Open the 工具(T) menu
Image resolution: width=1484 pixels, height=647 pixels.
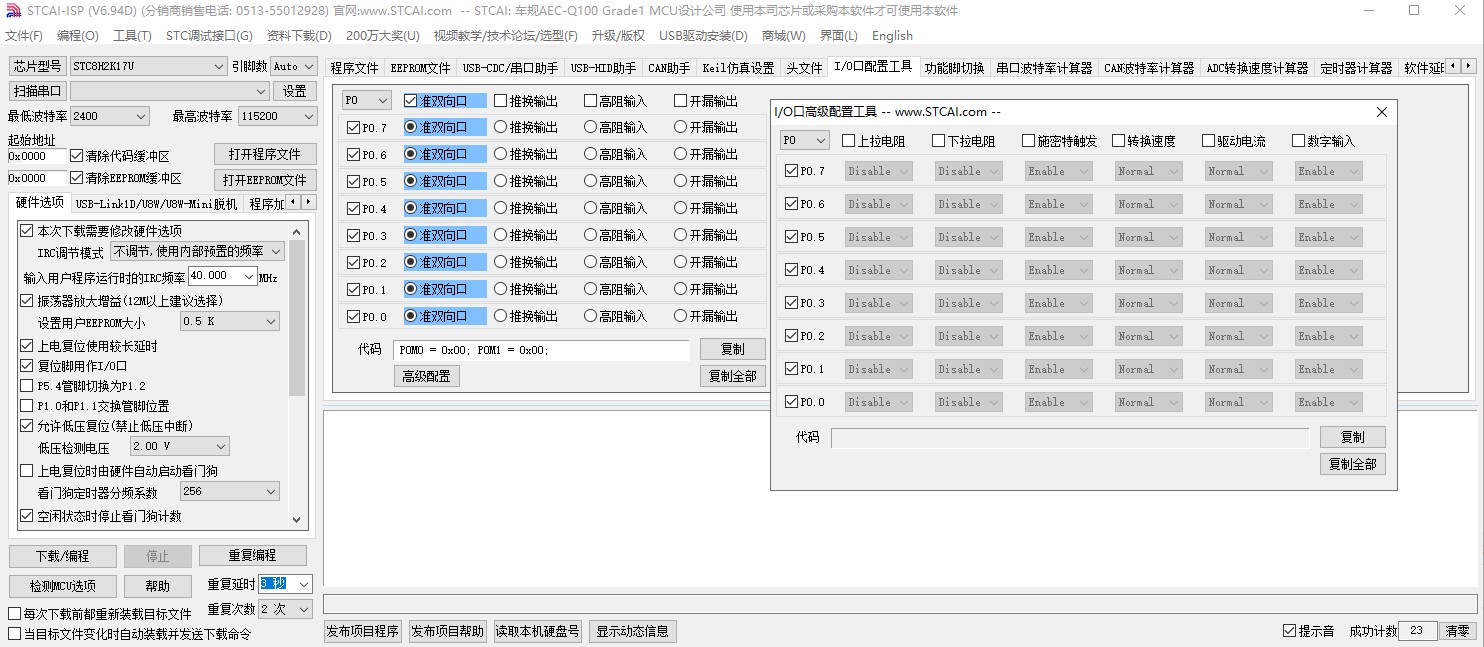[x=132, y=36]
